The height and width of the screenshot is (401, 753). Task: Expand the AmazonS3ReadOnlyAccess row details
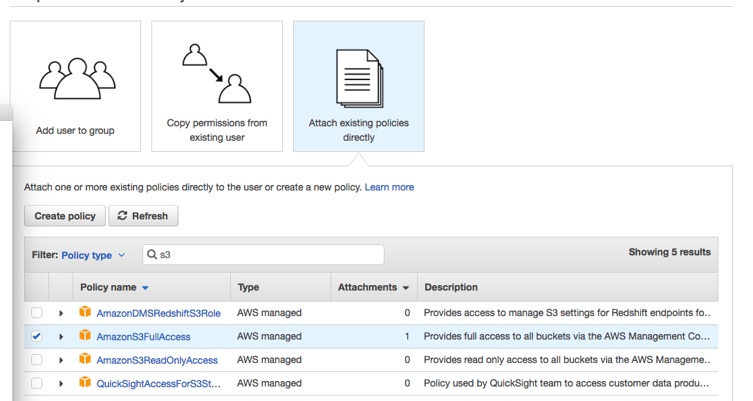[x=61, y=360]
